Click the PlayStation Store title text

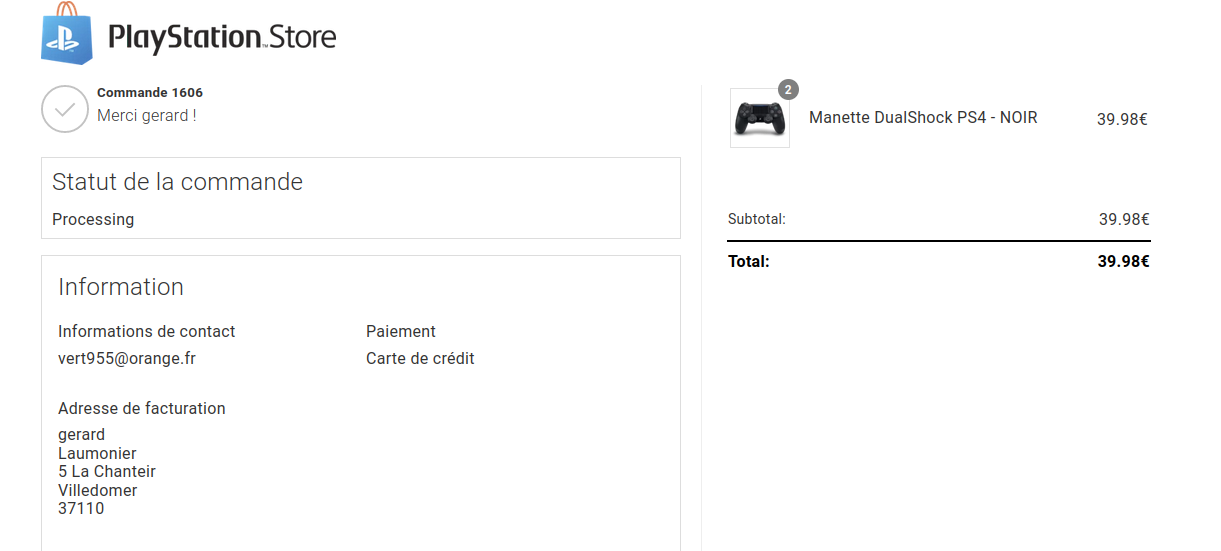point(221,38)
